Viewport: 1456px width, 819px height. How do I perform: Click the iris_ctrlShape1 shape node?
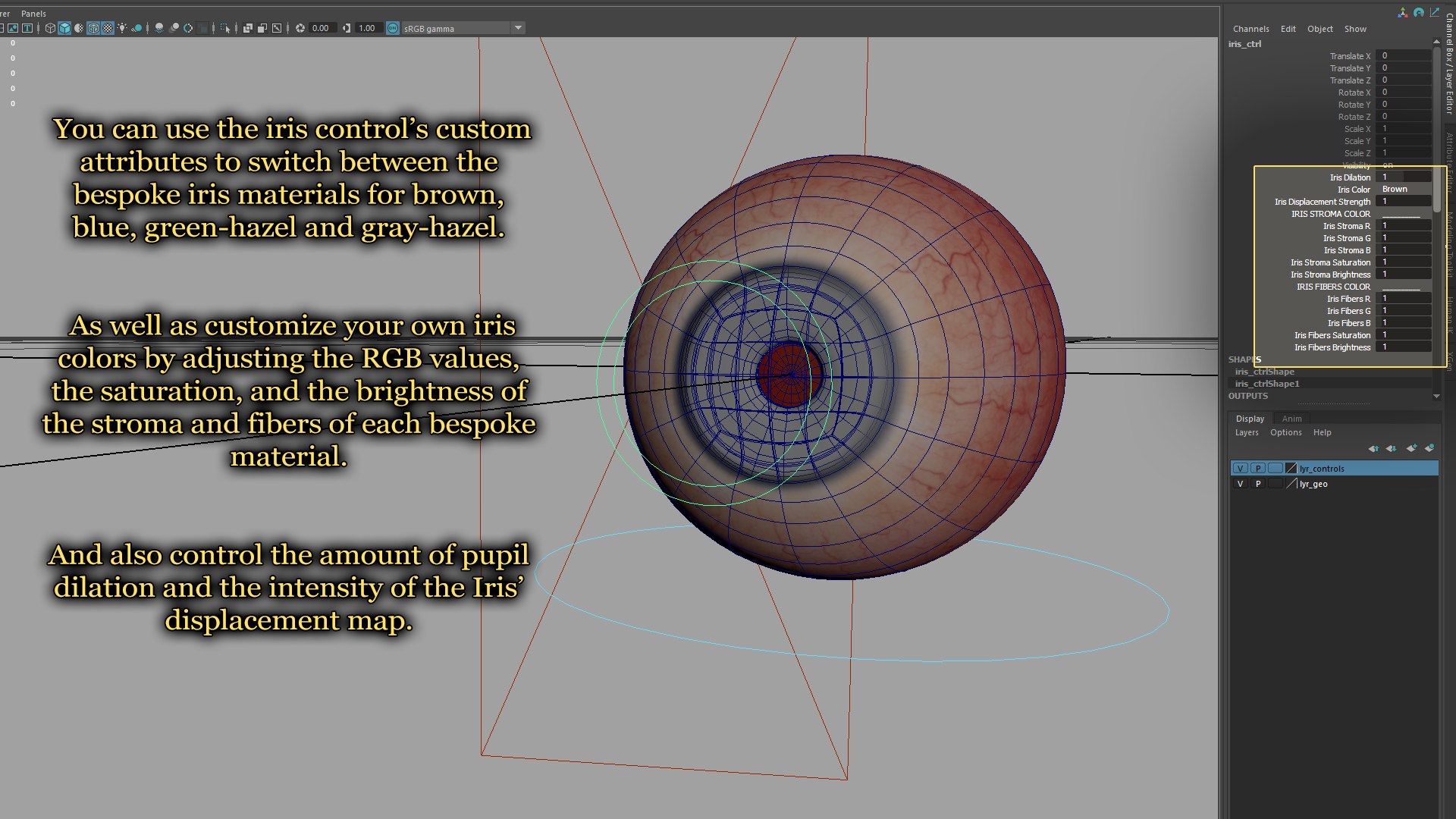(1267, 384)
